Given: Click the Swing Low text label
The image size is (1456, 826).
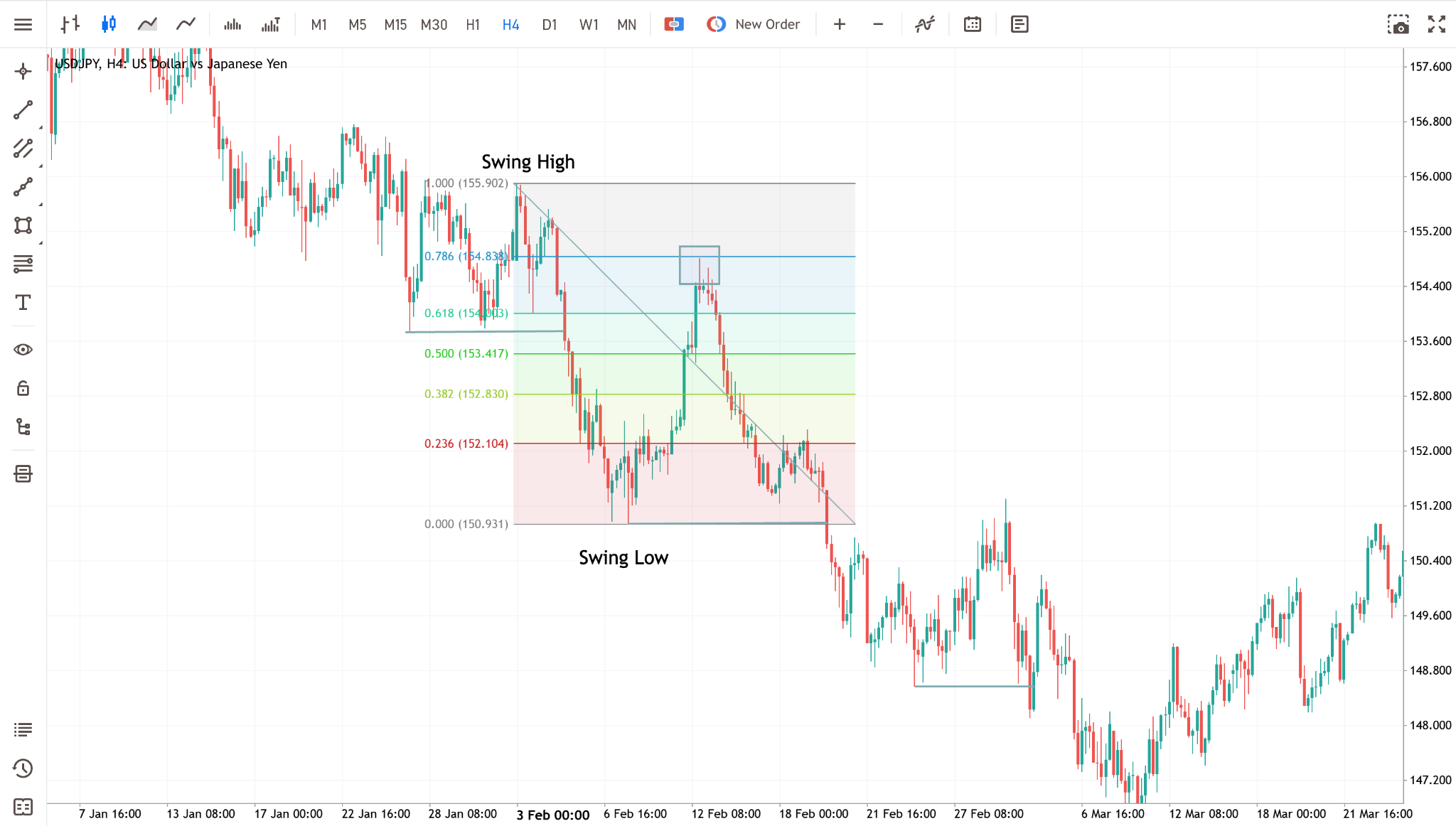Looking at the screenshot, I should coord(623,558).
